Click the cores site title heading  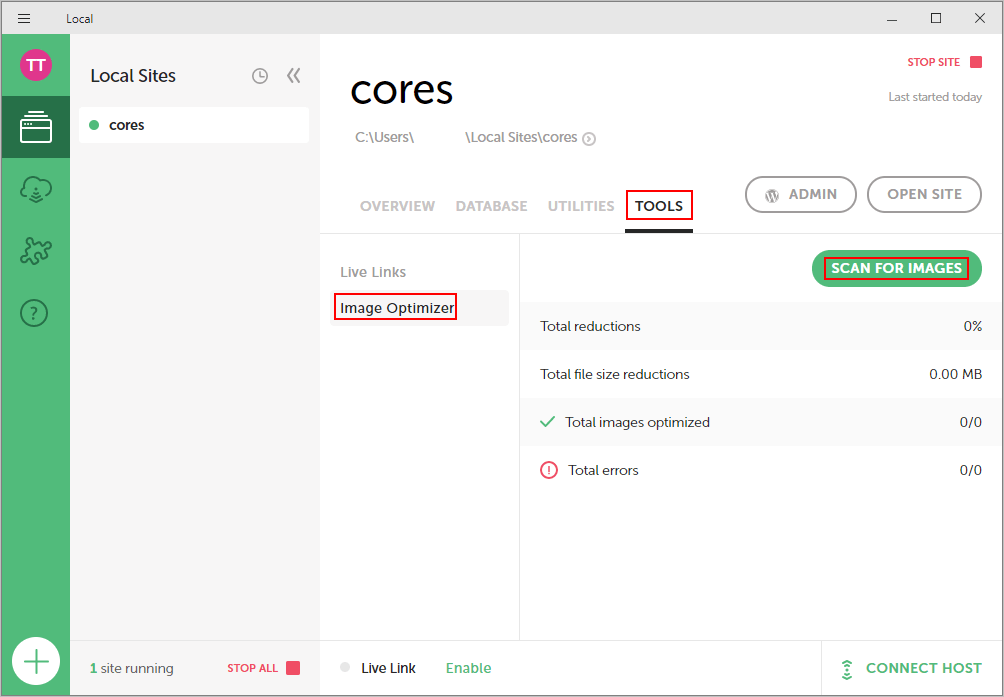pyautogui.click(x=401, y=90)
